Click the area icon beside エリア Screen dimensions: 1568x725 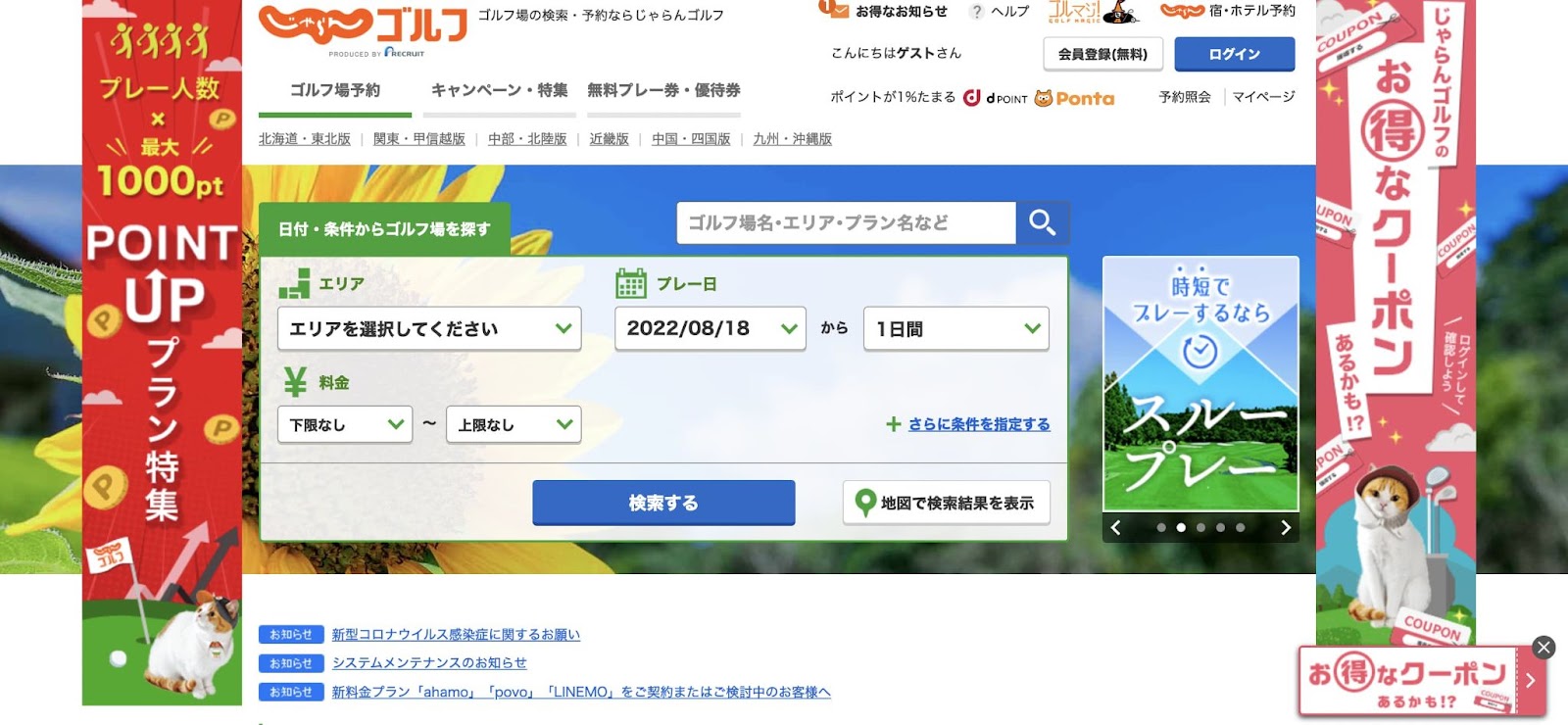294,283
